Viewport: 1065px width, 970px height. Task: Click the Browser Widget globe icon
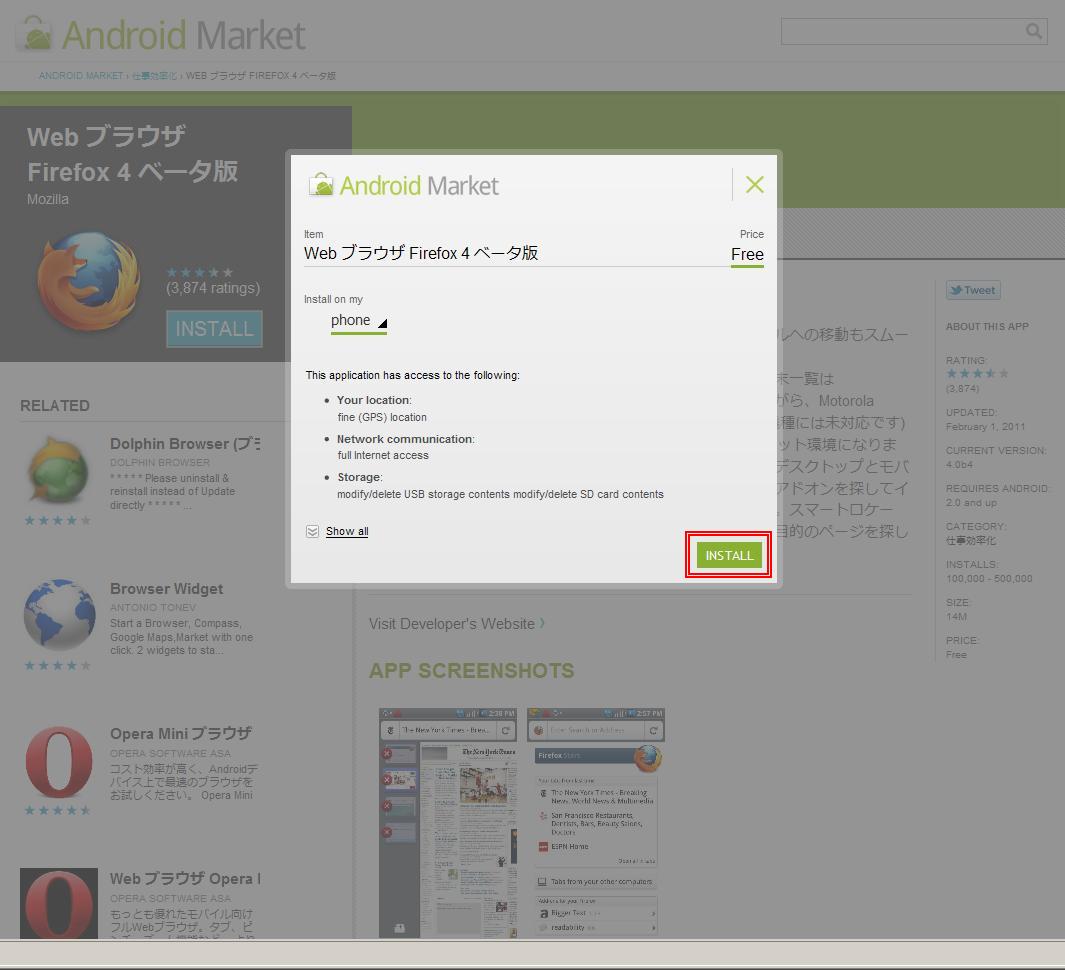(x=60, y=615)
